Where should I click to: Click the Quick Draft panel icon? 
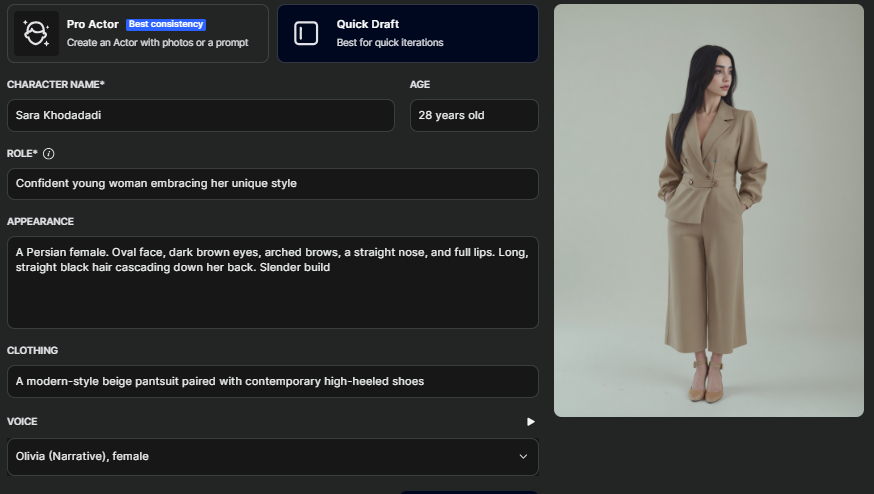[x=306, y=33]
